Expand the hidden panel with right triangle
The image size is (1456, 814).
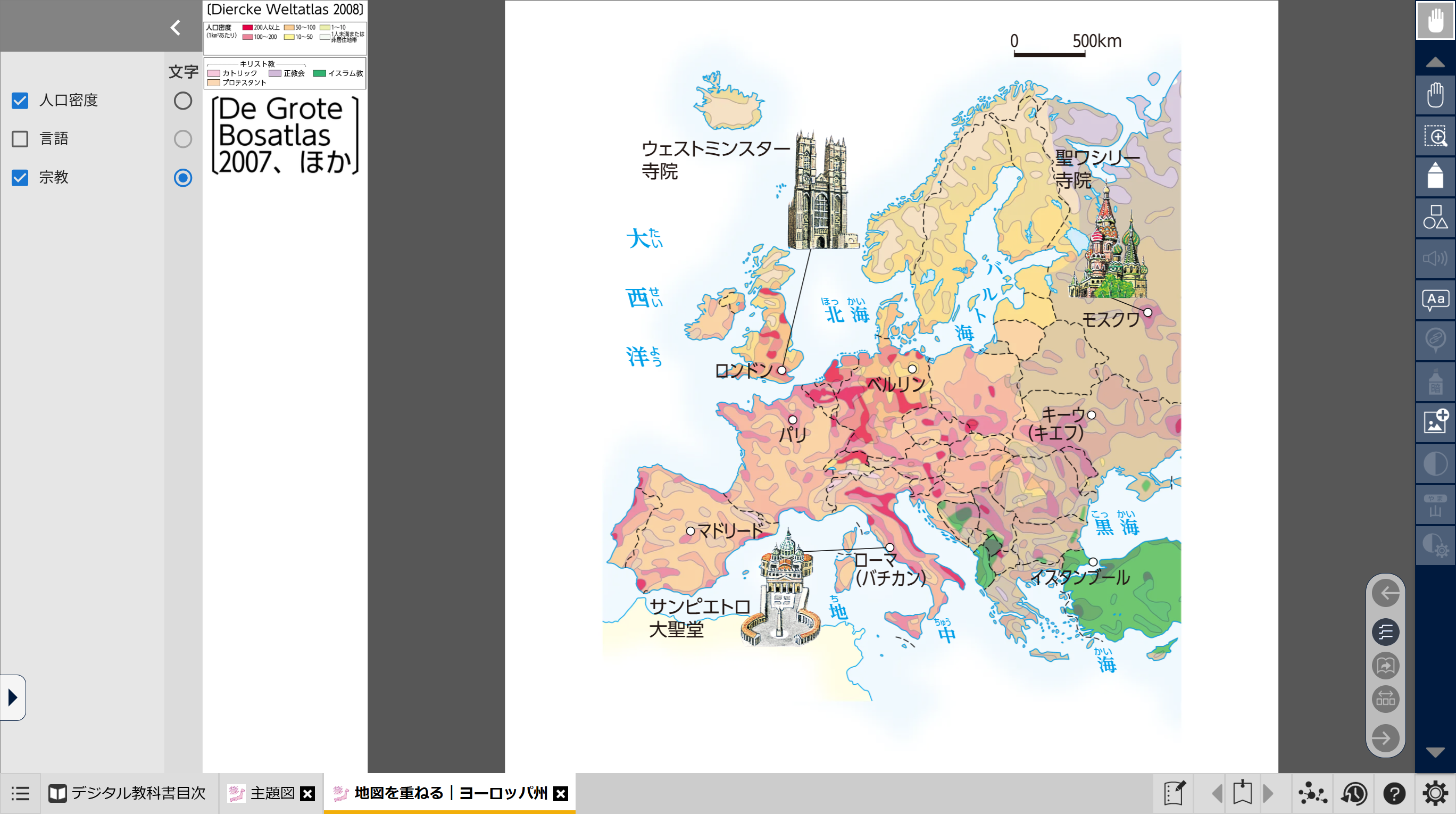(x=12, y=697)
